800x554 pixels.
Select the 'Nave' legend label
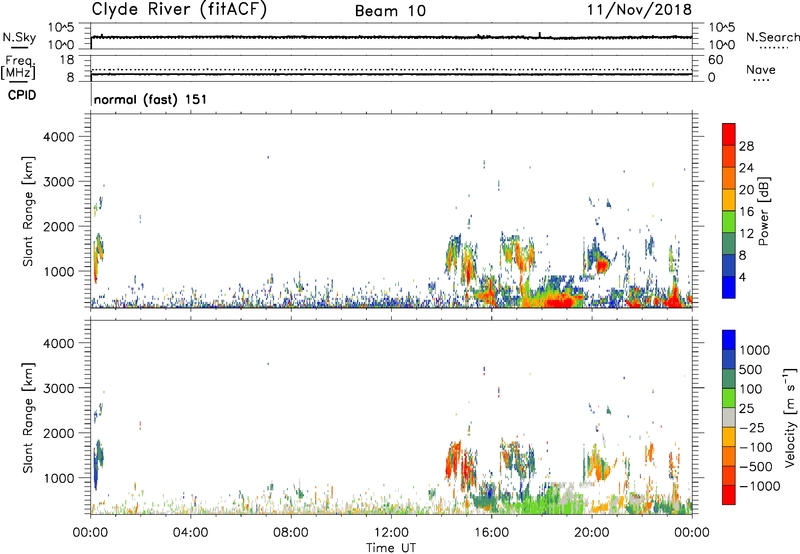tap(761, 70)
